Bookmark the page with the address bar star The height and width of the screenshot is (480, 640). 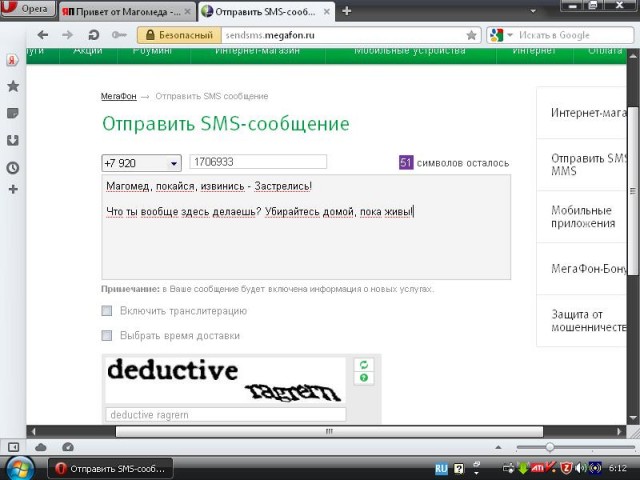(x=471, y=34)
